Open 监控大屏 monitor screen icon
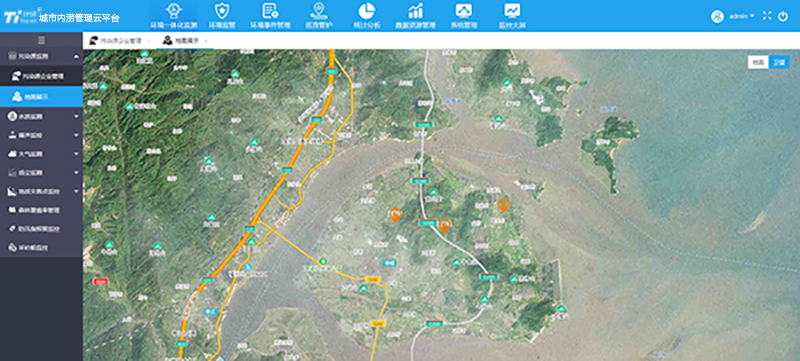The image size is (800, 361). (x=512, y=11)
